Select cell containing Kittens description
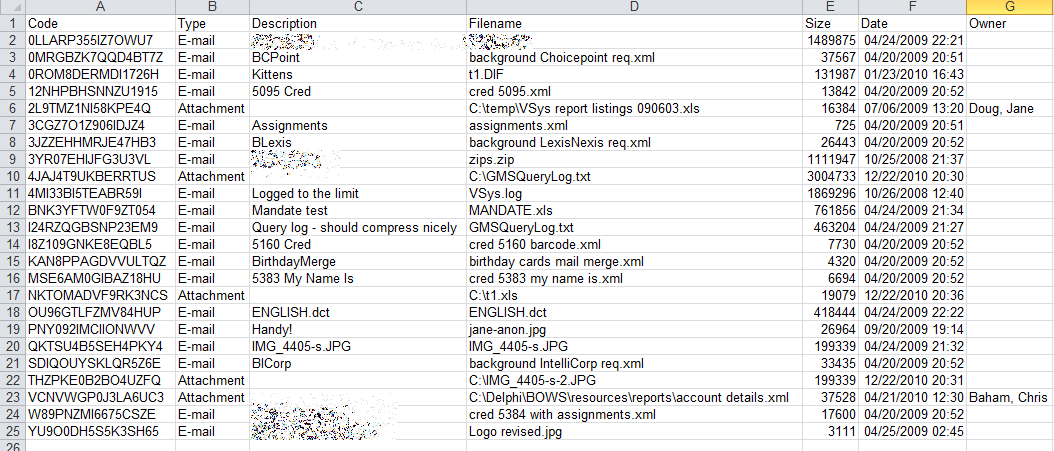The image size is (1054, 451). click(356, 74)
